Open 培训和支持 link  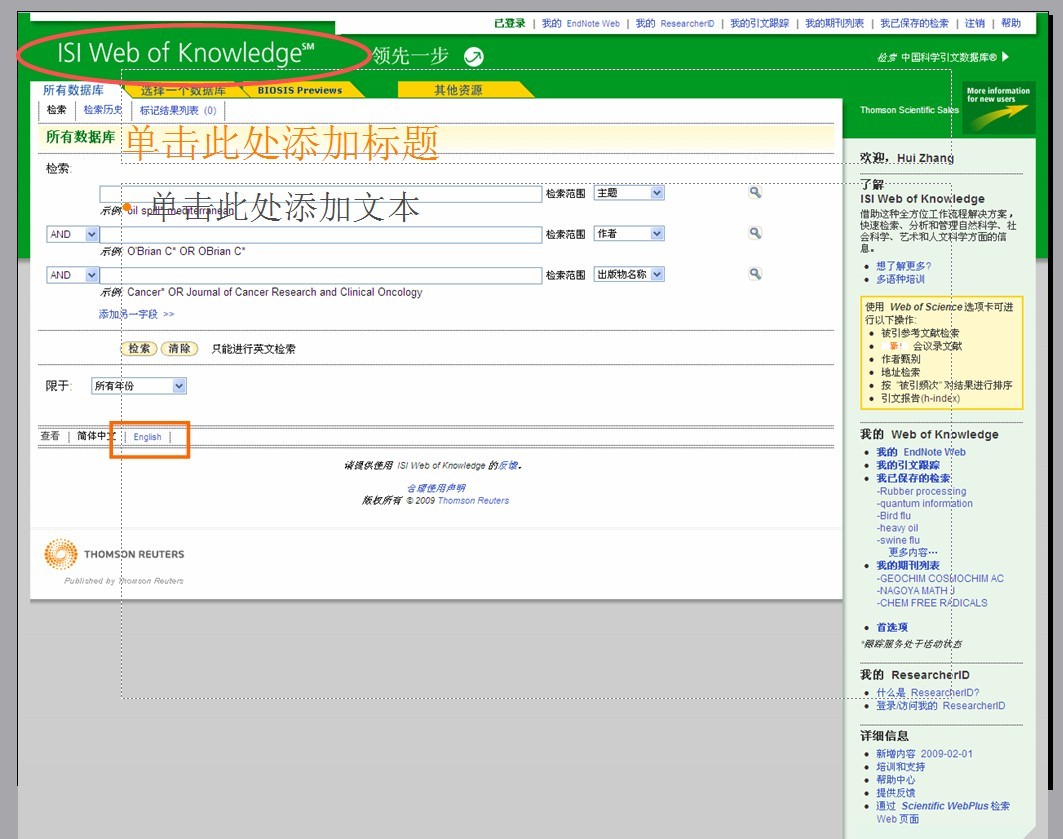coord(900,766)
